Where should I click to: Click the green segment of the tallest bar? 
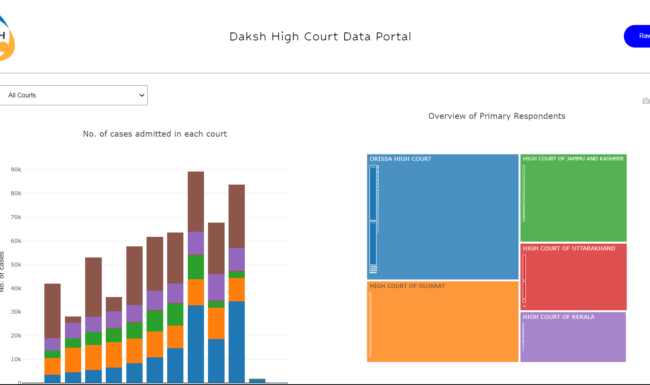click(x=196, y=267)
